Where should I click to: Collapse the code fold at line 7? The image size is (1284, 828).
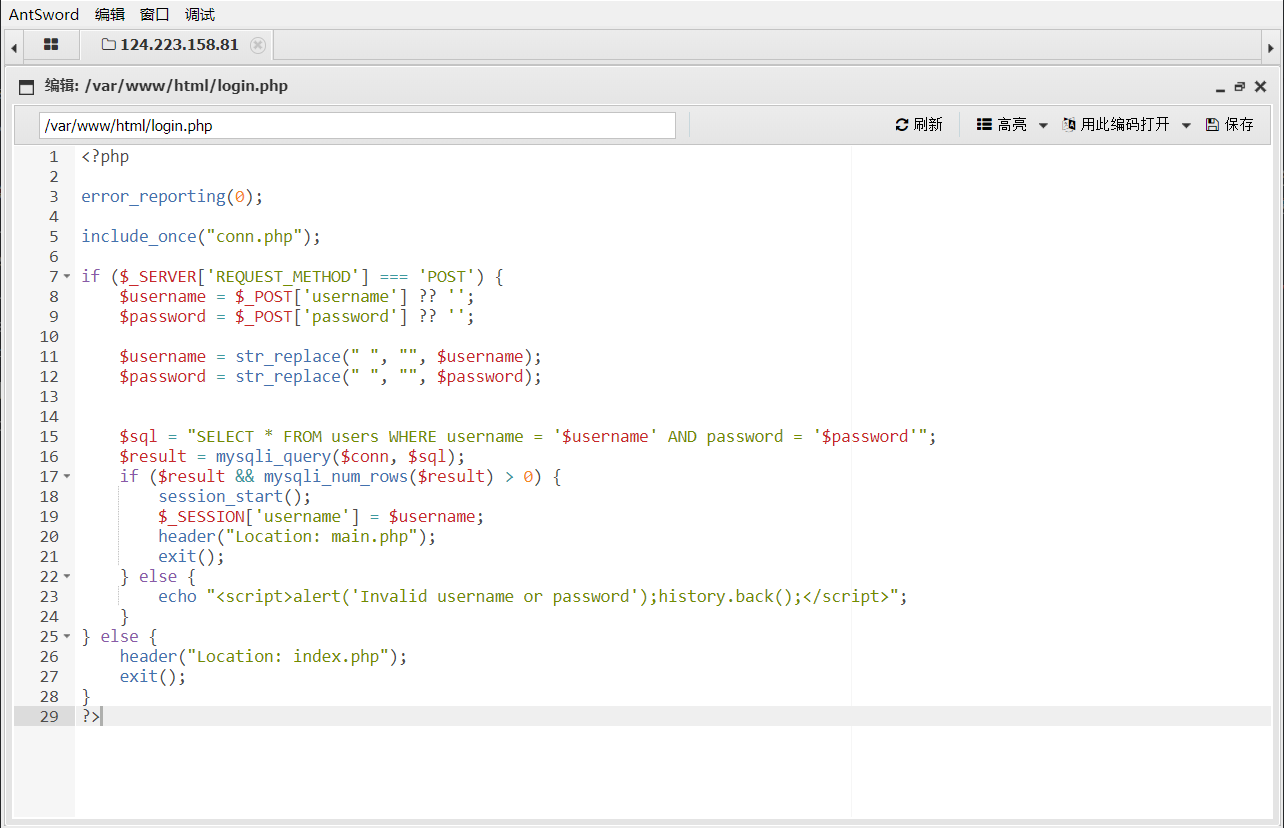pos(67,276)
